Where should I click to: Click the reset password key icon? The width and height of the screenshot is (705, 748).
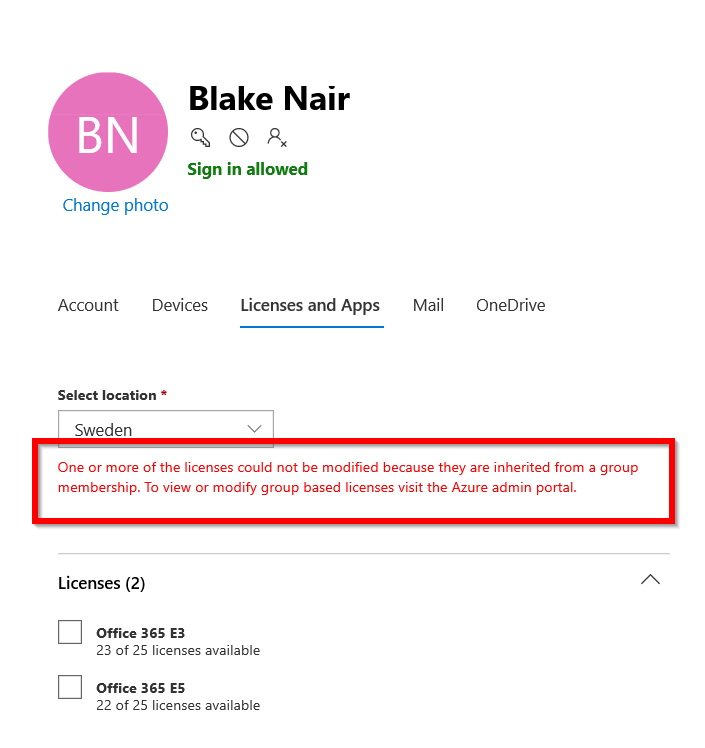coord(201,137)
